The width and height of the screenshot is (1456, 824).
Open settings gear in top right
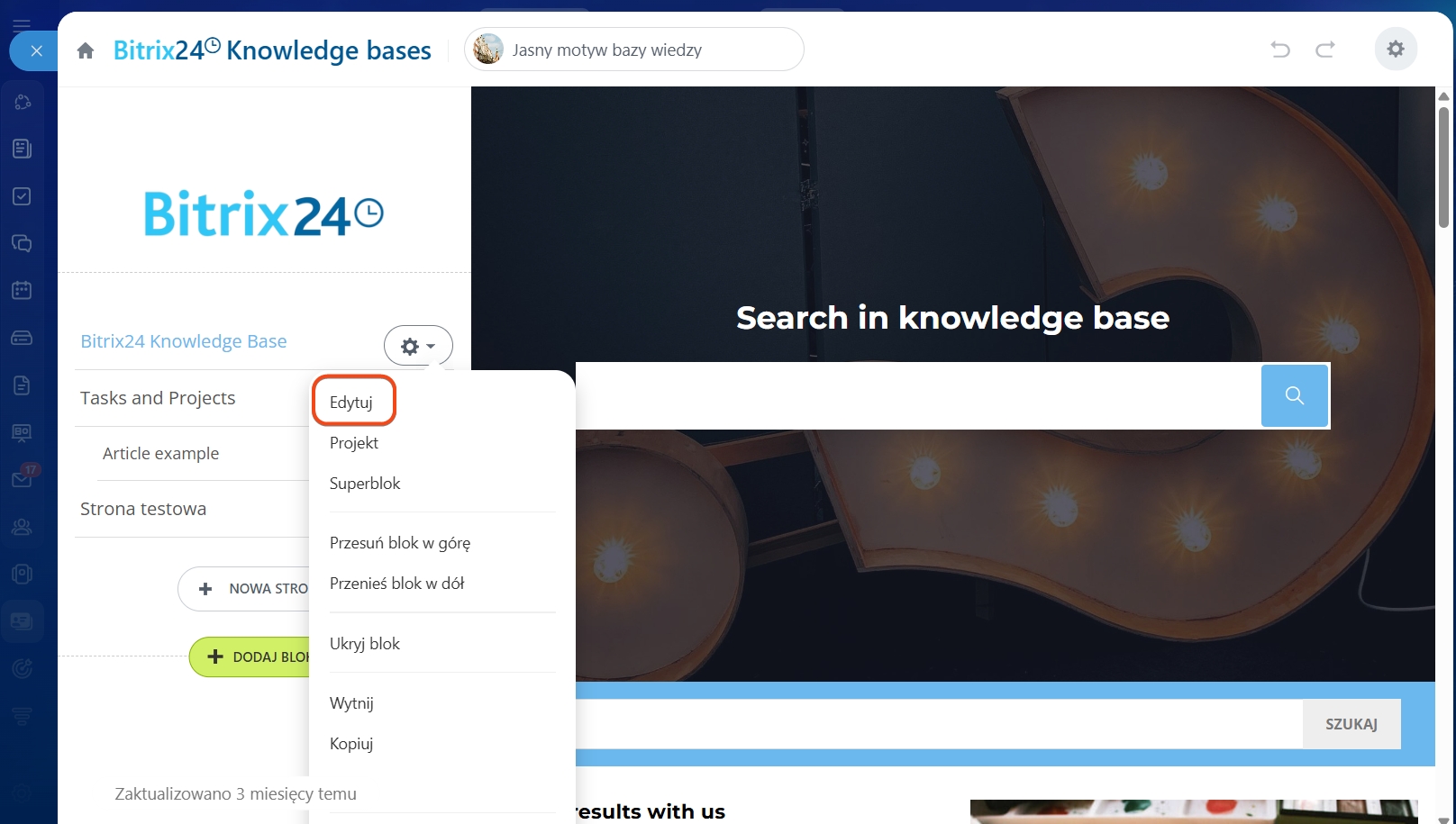[x=1396, y=49]
